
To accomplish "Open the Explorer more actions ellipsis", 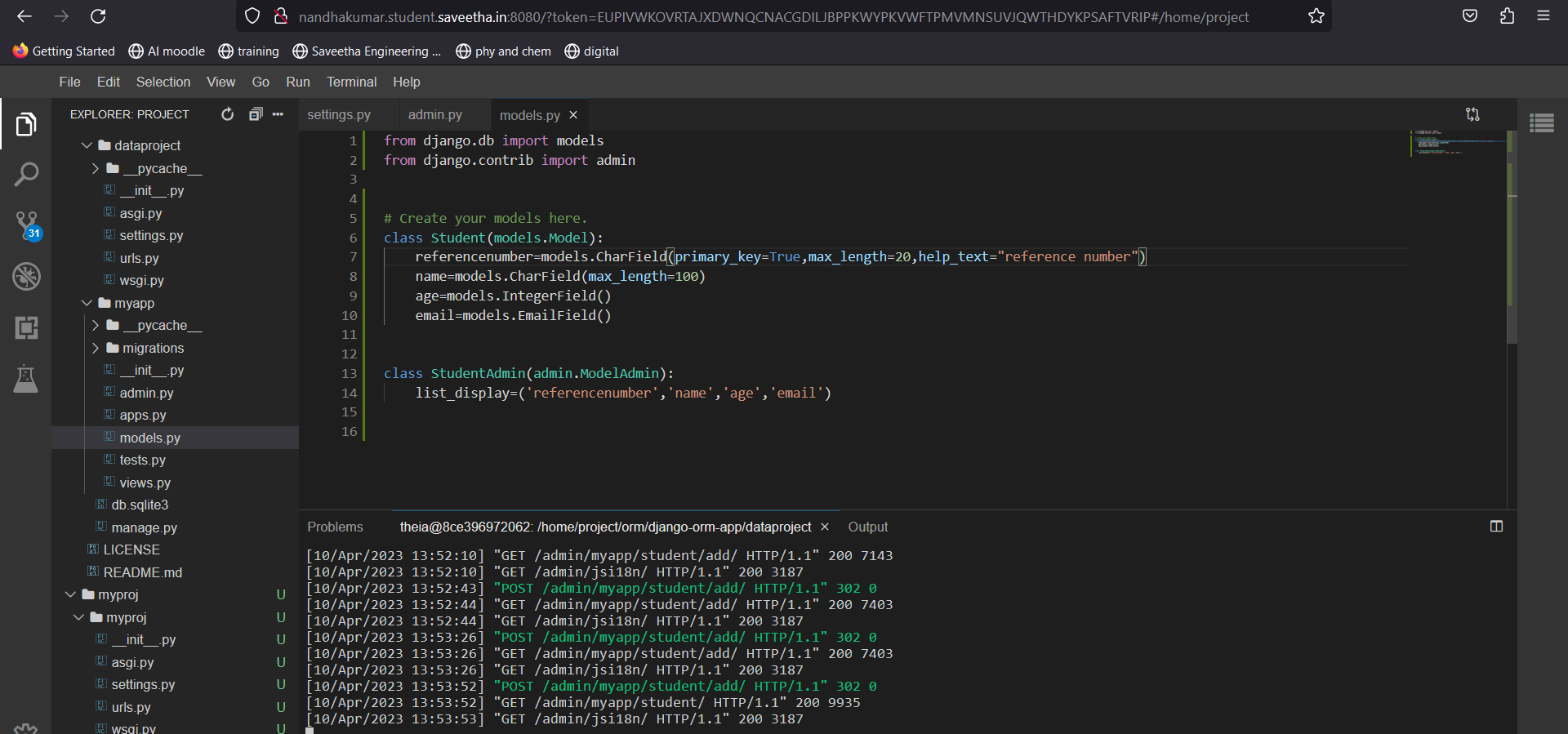I will click(278, 114).
